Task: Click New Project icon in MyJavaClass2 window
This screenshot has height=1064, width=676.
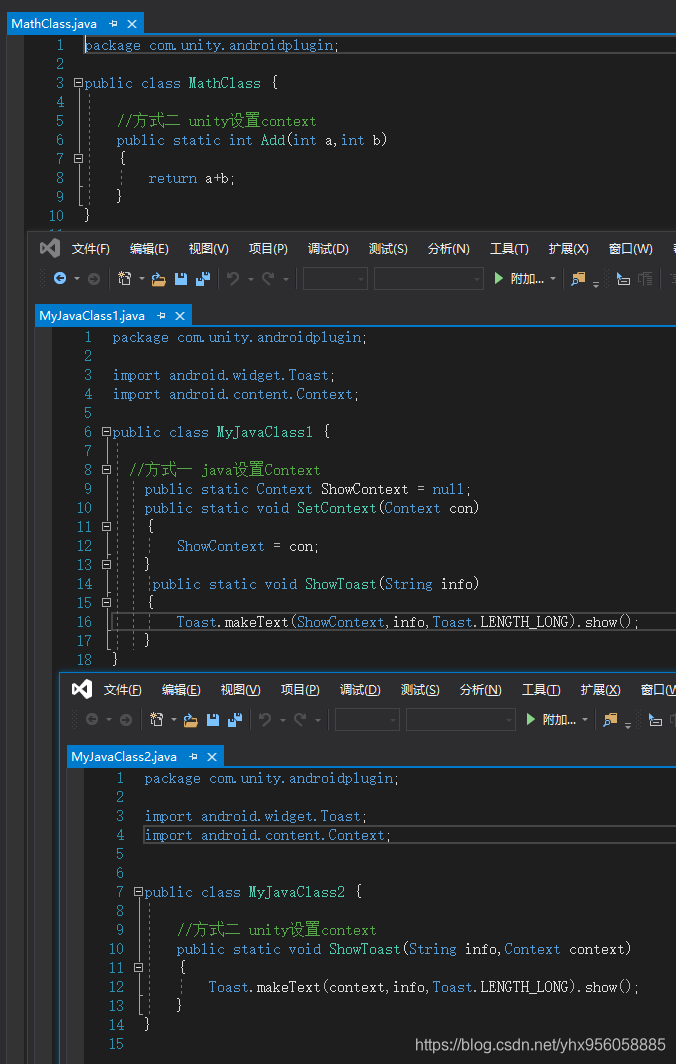Action: 156,719
